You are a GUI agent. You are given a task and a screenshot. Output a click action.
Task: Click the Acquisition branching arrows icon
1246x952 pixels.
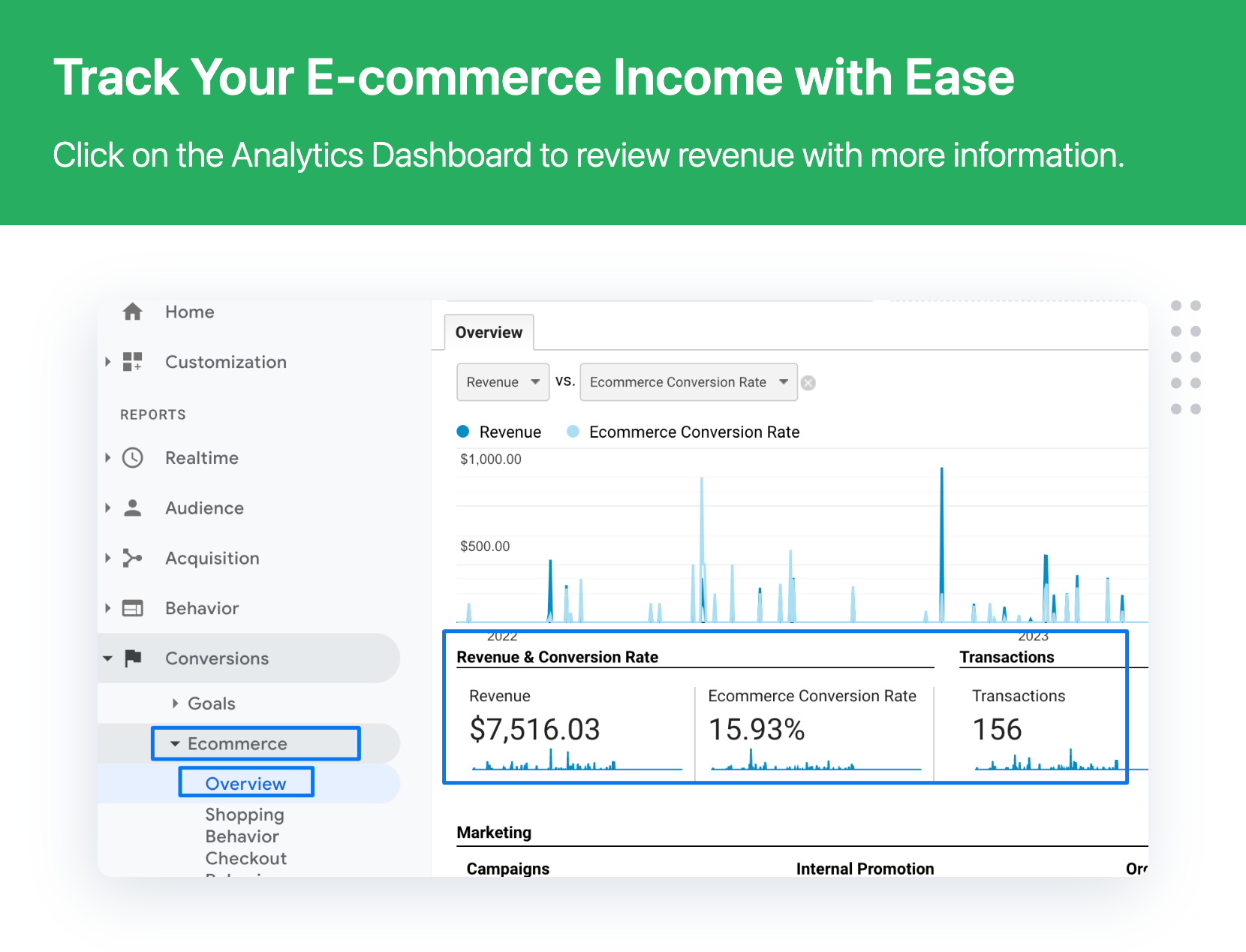[132, 558]
